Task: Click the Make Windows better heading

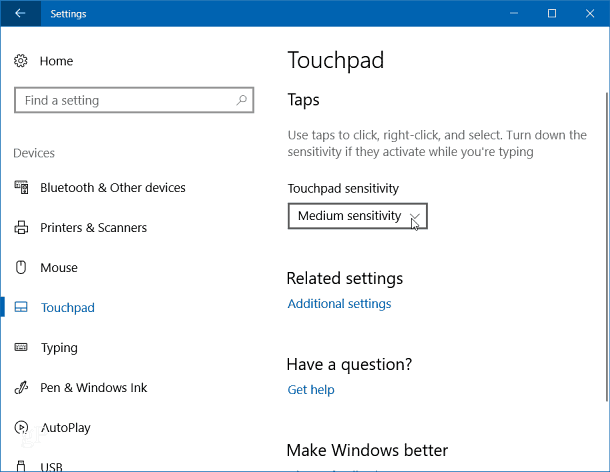Action: [x=367, y=450]
